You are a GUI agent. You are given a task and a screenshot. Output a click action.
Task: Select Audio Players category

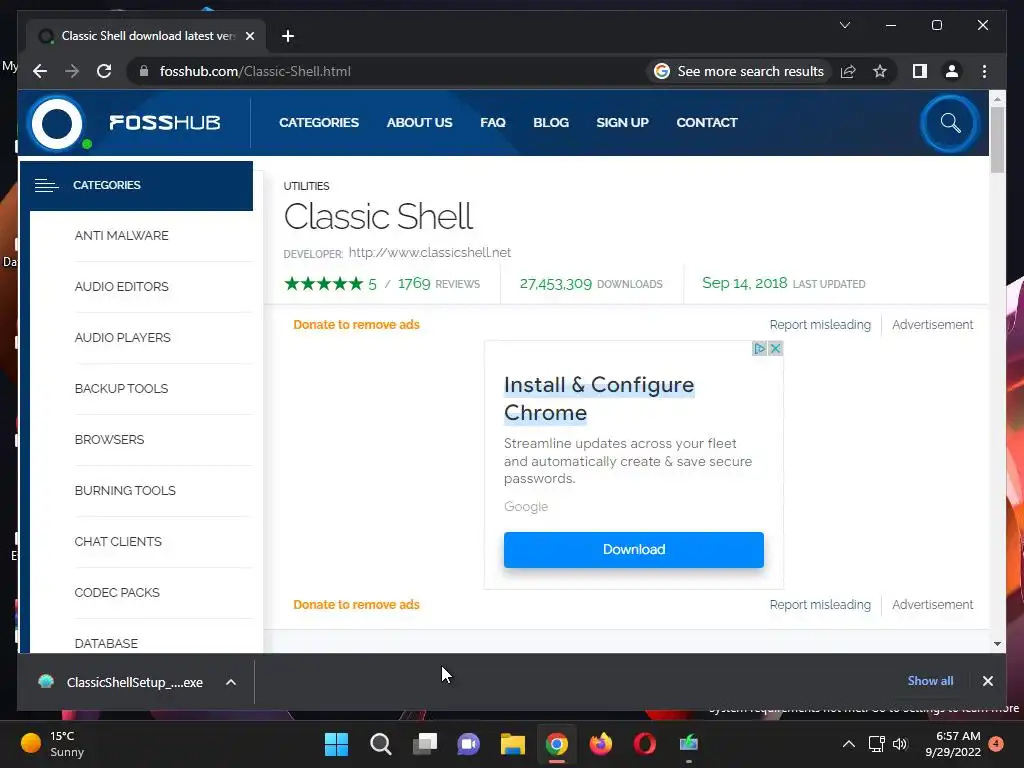[x=122, y=338]
